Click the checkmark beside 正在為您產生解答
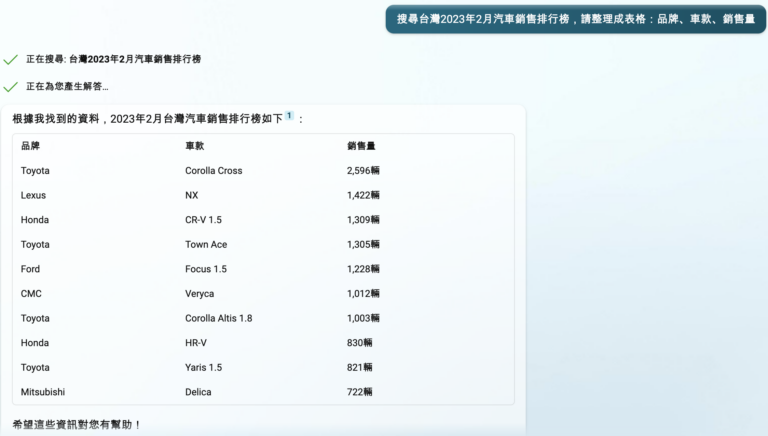Viewport: 768px width, 436px height. coord(10,87)
